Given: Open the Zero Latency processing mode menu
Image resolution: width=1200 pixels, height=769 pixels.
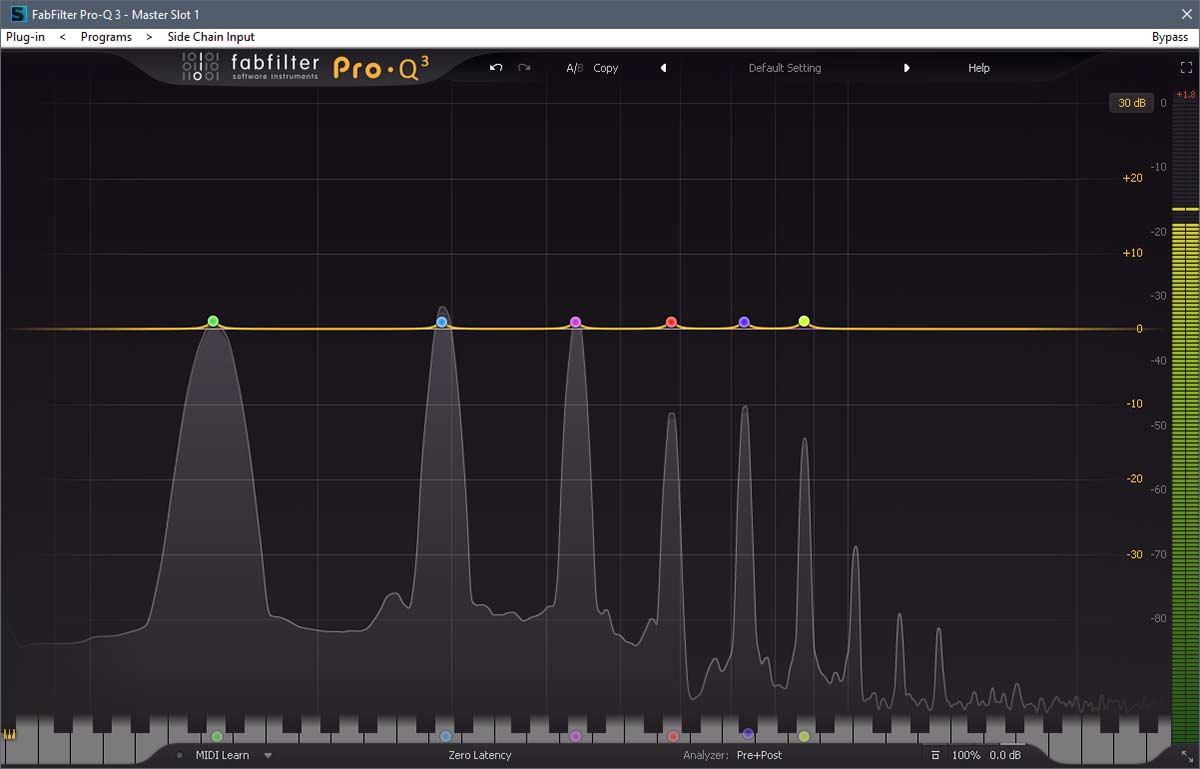Looking at the screenshot, I should point(480,755).
